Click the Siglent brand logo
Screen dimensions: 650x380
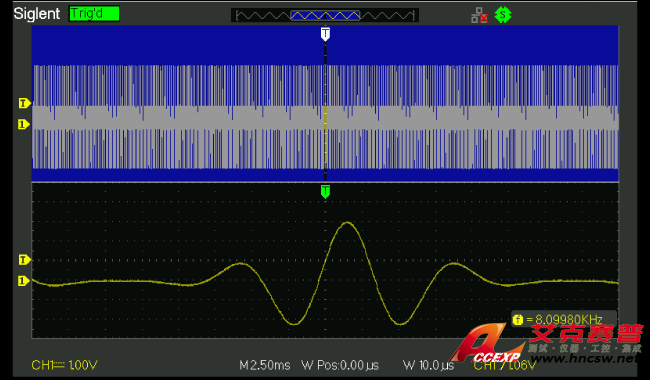pos(36,14)
